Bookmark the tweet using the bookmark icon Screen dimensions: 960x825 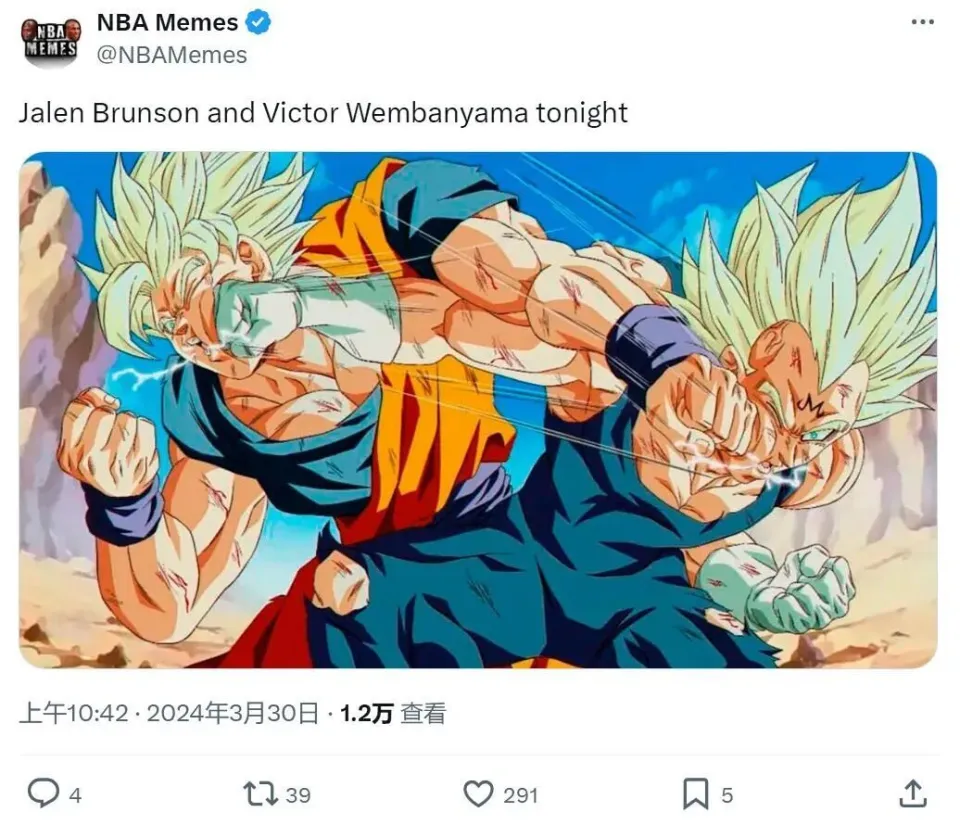(696, 794)
